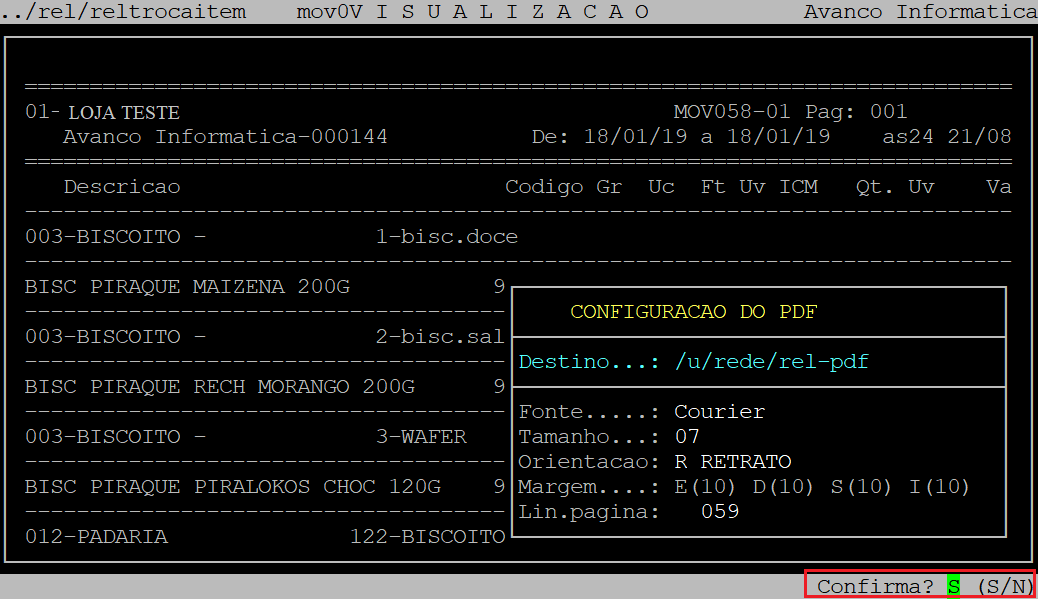The image size is (1038, 599).
Task: Click the Fonte value Courier
Action: (x=719, y=412)
